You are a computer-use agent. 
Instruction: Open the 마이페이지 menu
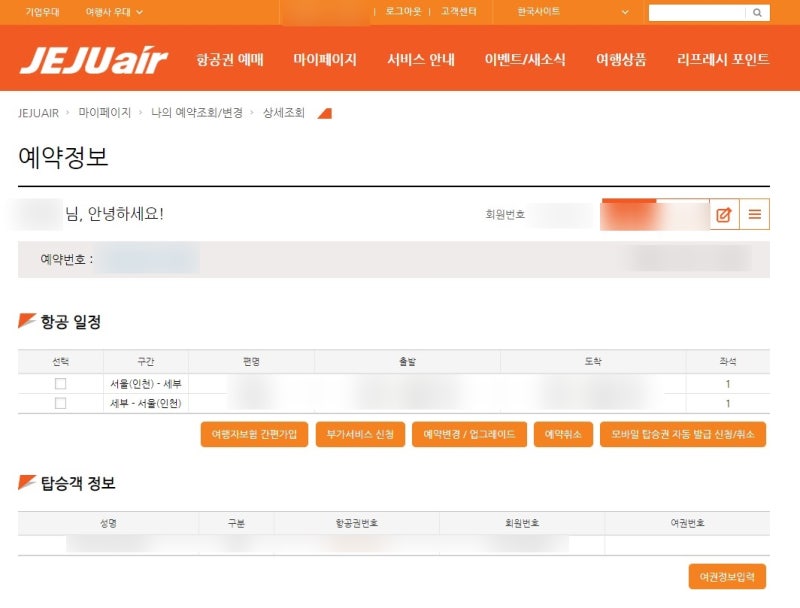coord(324,60)
